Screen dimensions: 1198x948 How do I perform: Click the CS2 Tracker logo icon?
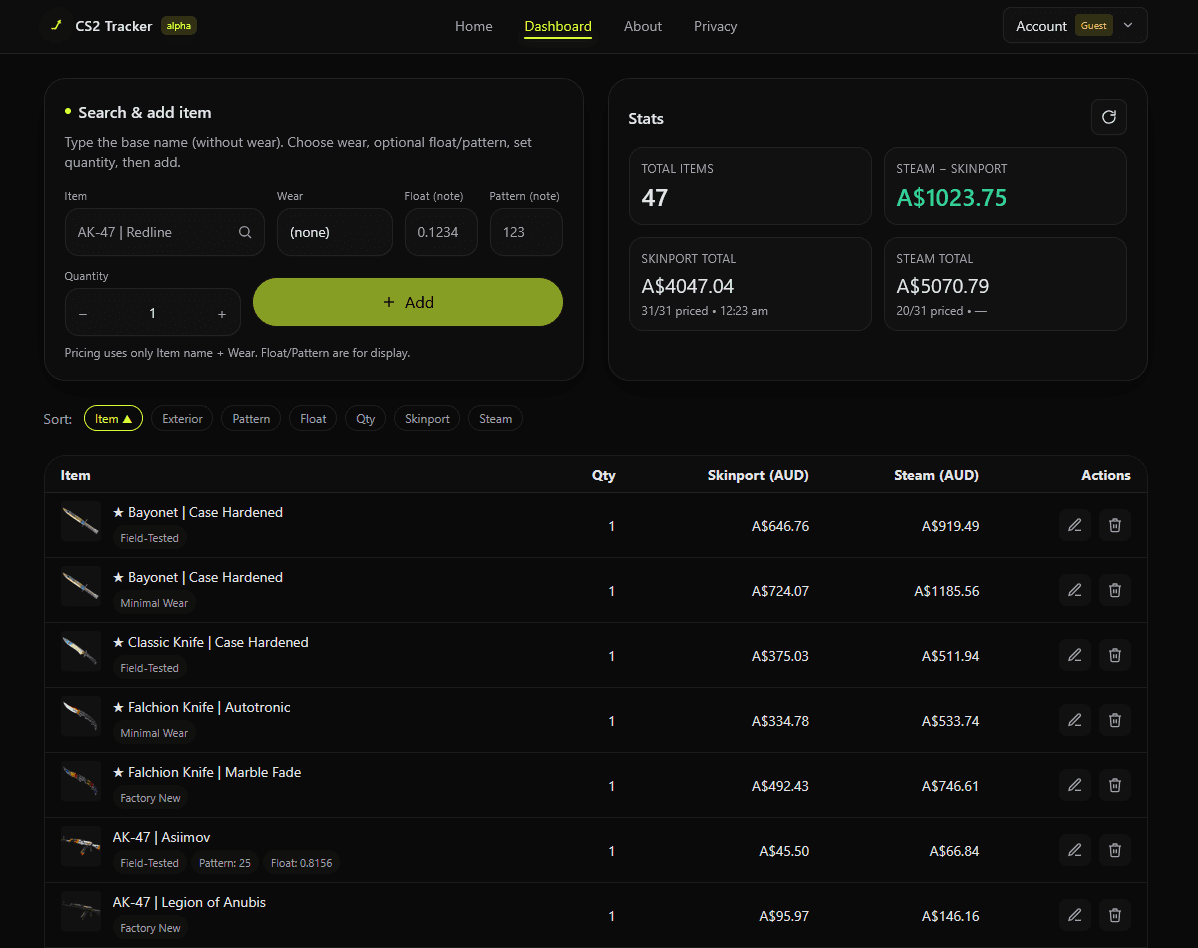click(56, 26)
